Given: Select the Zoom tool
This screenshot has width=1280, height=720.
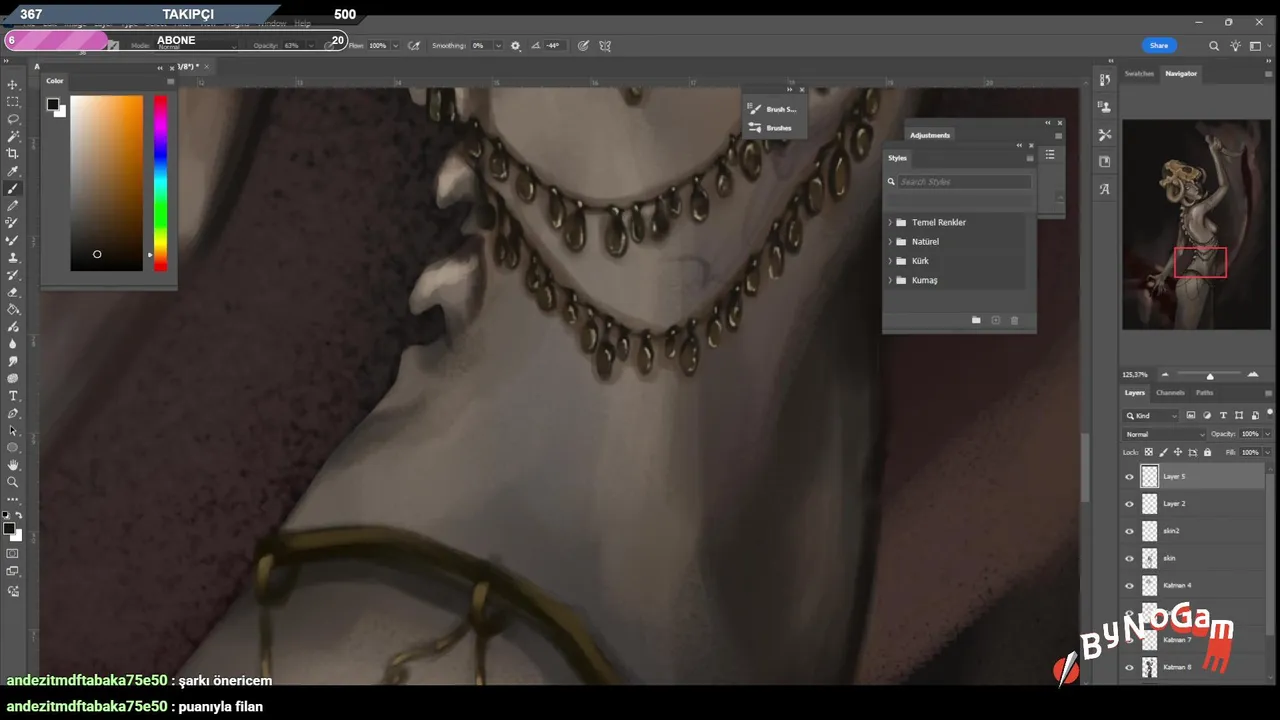Looking at the screenshot, I should click(13, 482).
